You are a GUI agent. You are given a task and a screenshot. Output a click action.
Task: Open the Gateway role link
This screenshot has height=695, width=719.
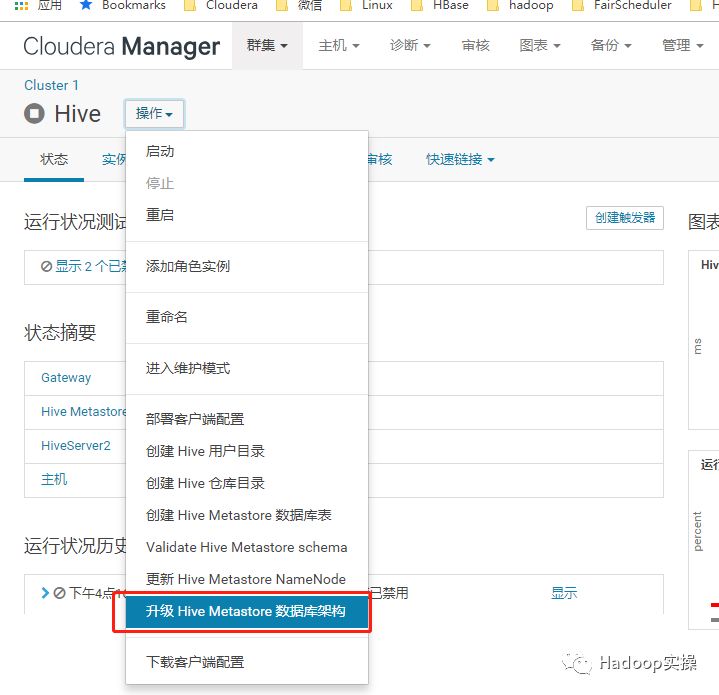[x=66, y=378]
